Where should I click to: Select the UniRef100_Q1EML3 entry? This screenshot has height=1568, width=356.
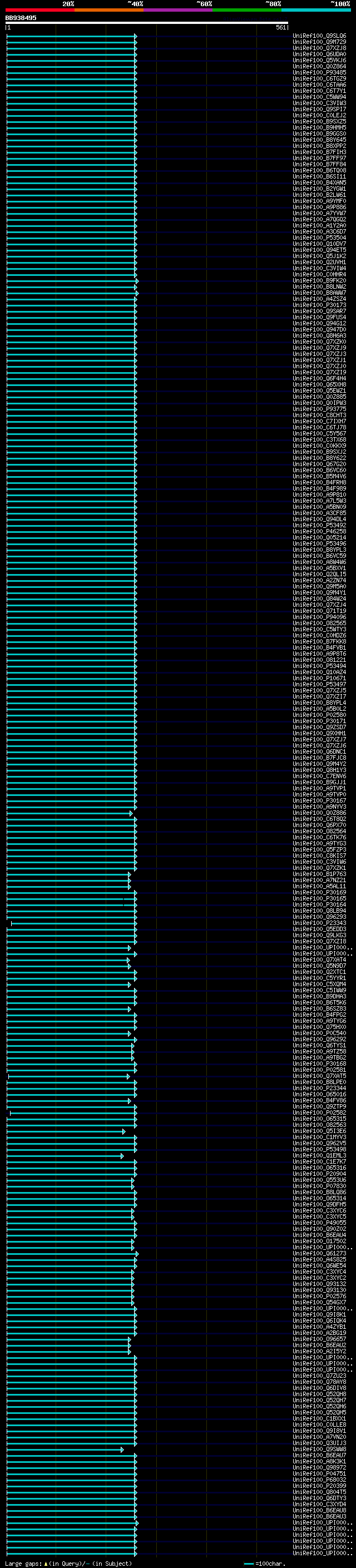319,1155
